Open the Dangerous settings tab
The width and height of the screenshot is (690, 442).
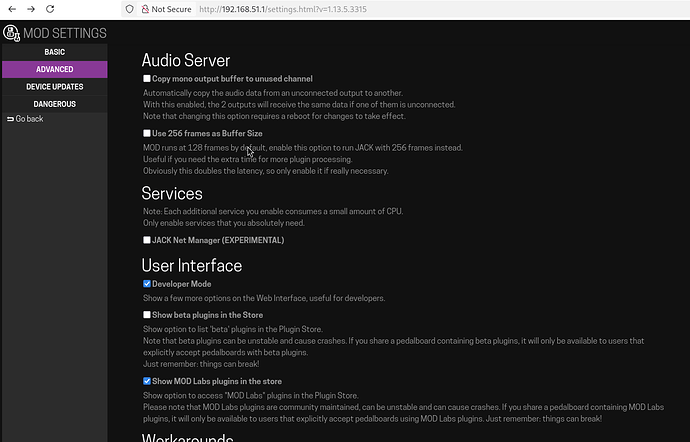coord(54,103)
